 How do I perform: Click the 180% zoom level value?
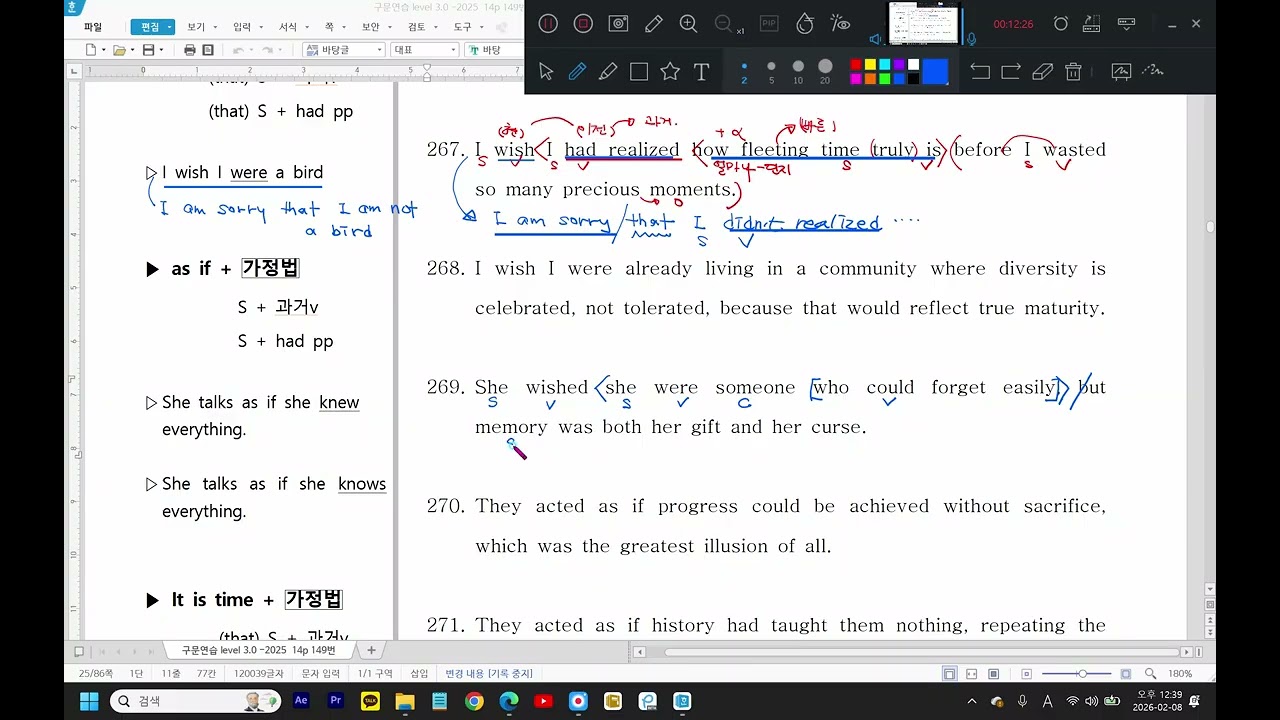pos(1180,674)
